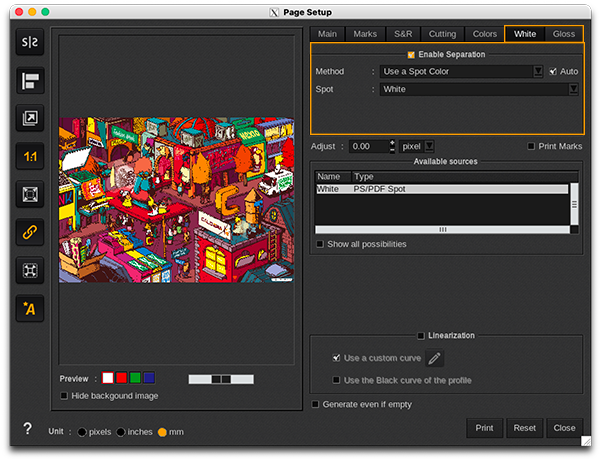Enable the Print Marks checkbox
The image size is (600, 459).
coord(531,146)
